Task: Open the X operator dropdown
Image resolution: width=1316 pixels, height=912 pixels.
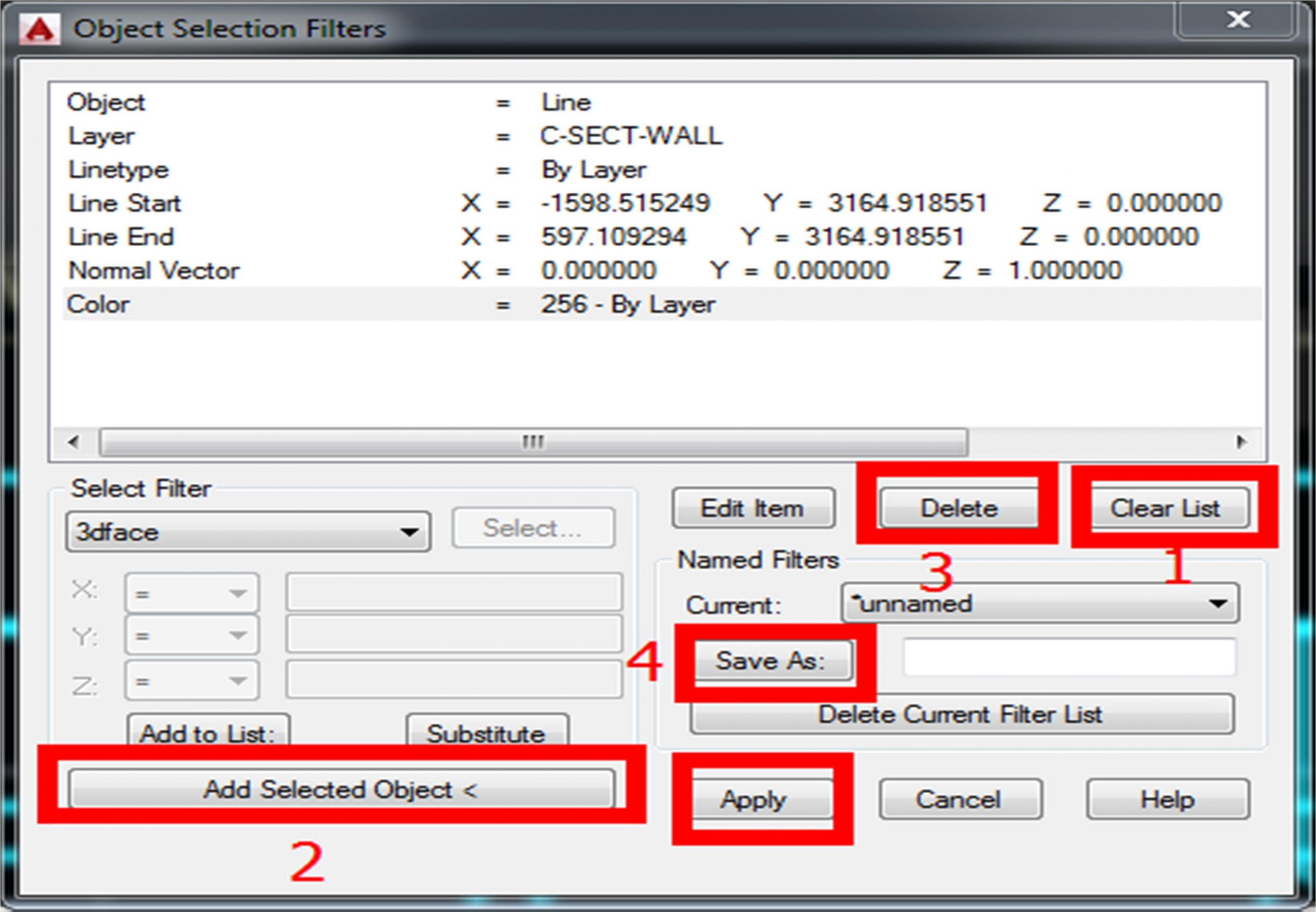Action: [x=191, y=594]
